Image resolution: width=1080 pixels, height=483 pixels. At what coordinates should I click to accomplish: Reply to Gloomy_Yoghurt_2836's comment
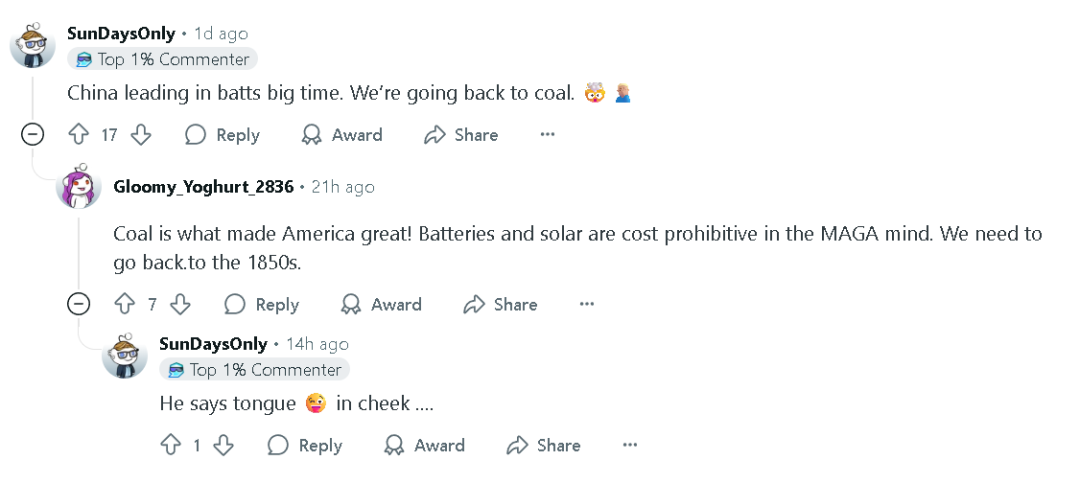tap(262, 304)
